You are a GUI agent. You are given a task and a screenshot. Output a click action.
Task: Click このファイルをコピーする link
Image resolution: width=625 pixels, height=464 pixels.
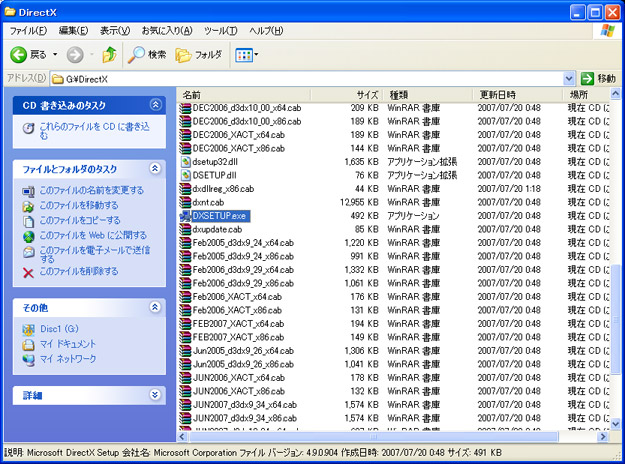[x=80, y=220]
